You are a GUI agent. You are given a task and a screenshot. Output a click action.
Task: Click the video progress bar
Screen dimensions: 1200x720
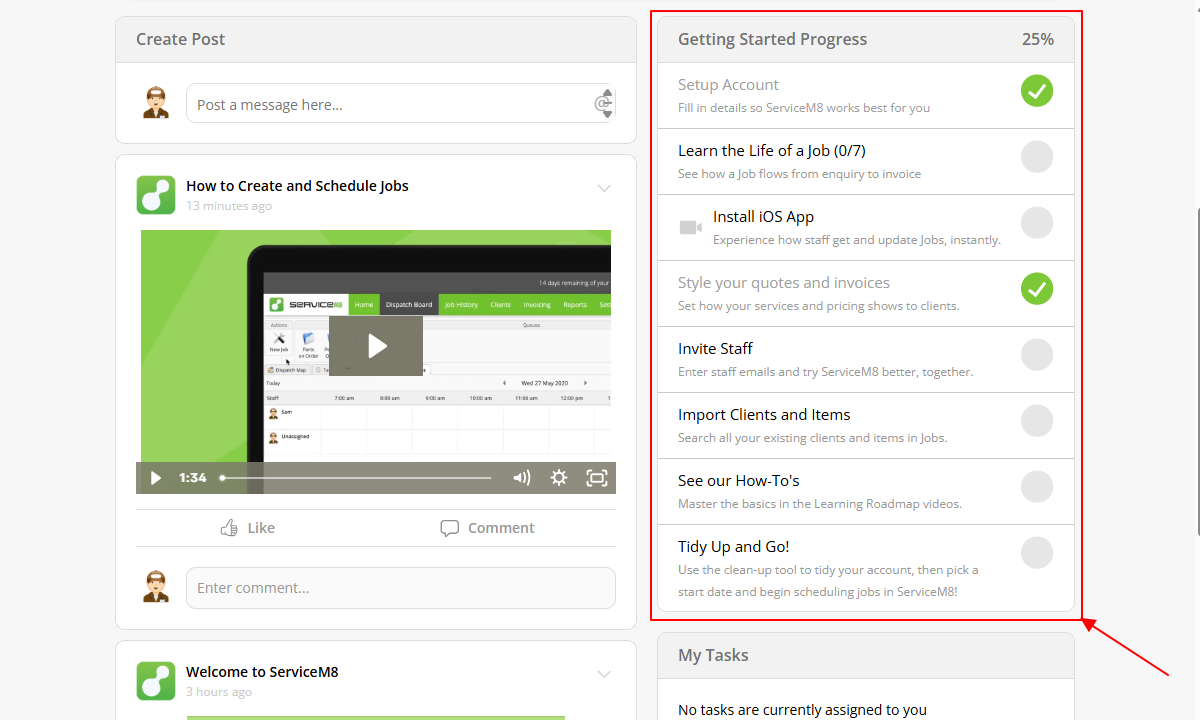click(x=356, y=478)
